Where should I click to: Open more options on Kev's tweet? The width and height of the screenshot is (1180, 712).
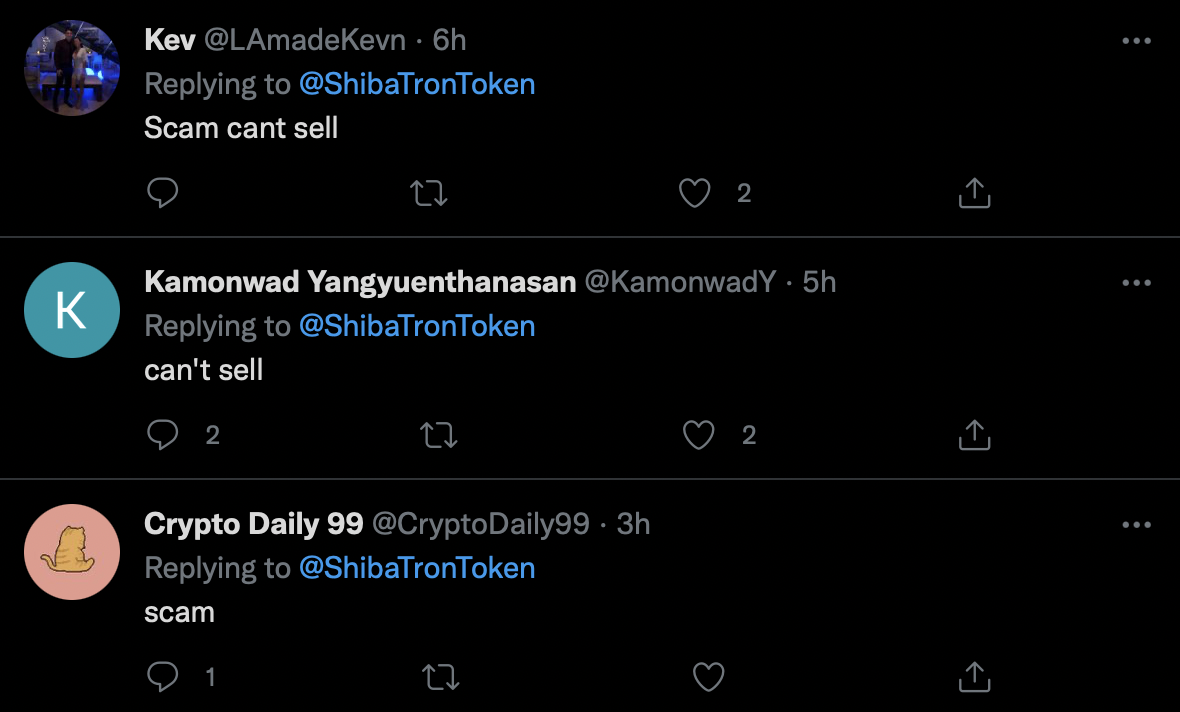(1137, 41)
